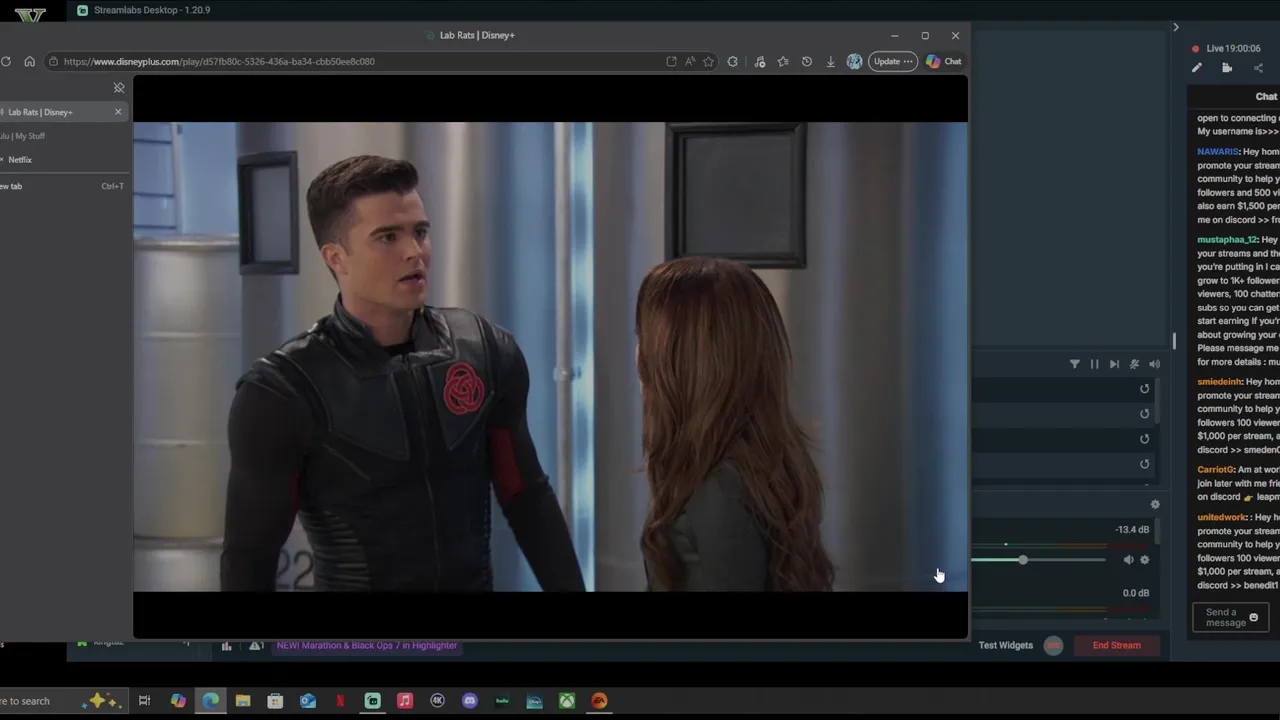Open the audio mixer settings gear
The image size is (1280, 720).
(x=1155, y=505)
